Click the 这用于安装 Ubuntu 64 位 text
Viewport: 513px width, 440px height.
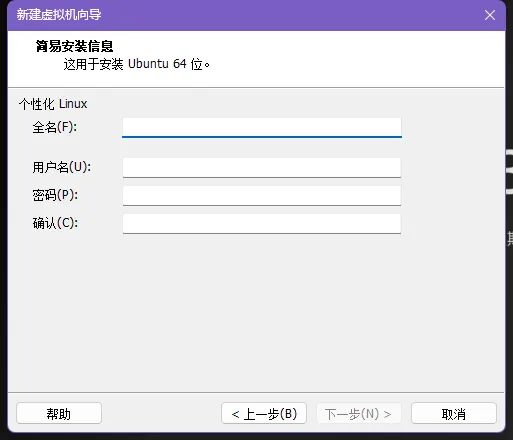click(x=136, y=64)
